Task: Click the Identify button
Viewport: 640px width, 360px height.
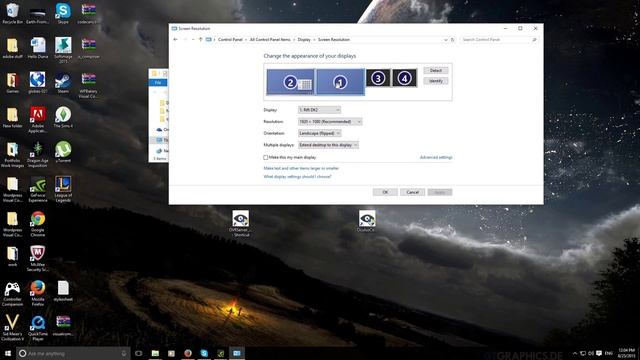Action: pos(436,81)
